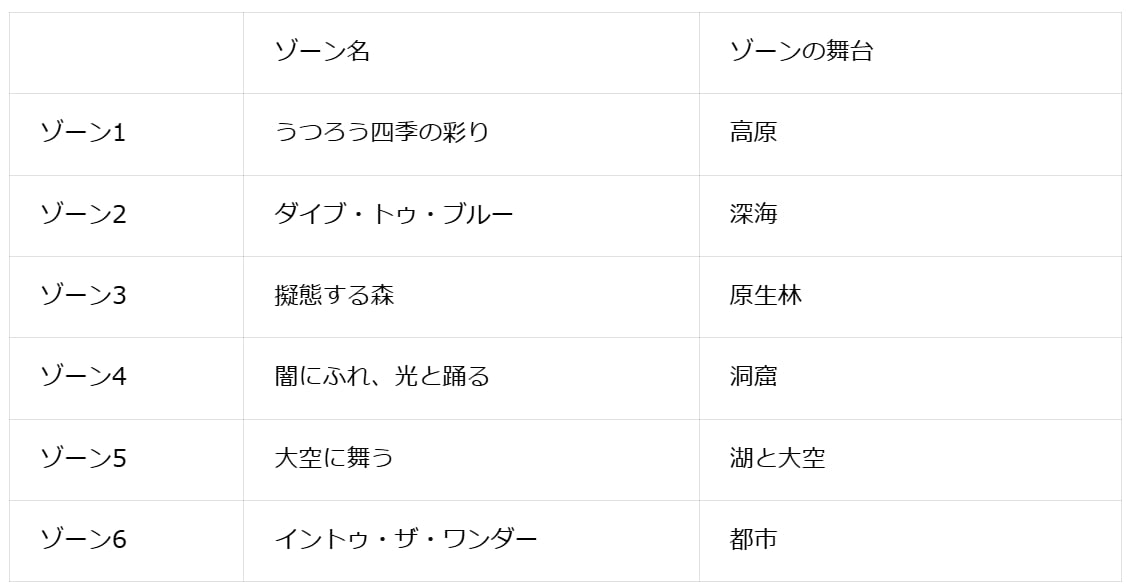Click the 原生林 stage cell
Image resolution: width=1134 pixels, height=585 pixels.
[765, 296]
